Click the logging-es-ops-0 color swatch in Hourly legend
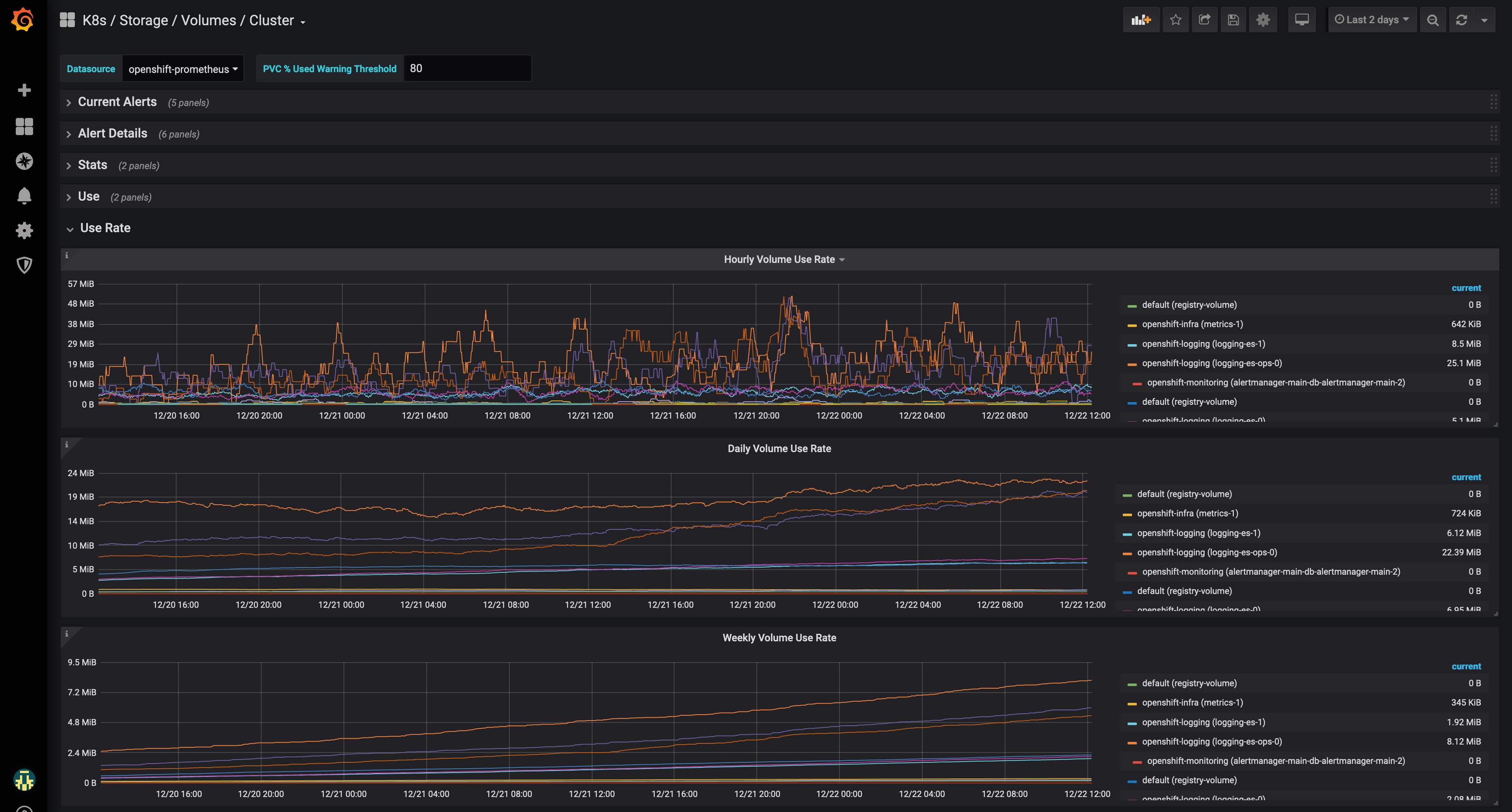 point(1132,364)
